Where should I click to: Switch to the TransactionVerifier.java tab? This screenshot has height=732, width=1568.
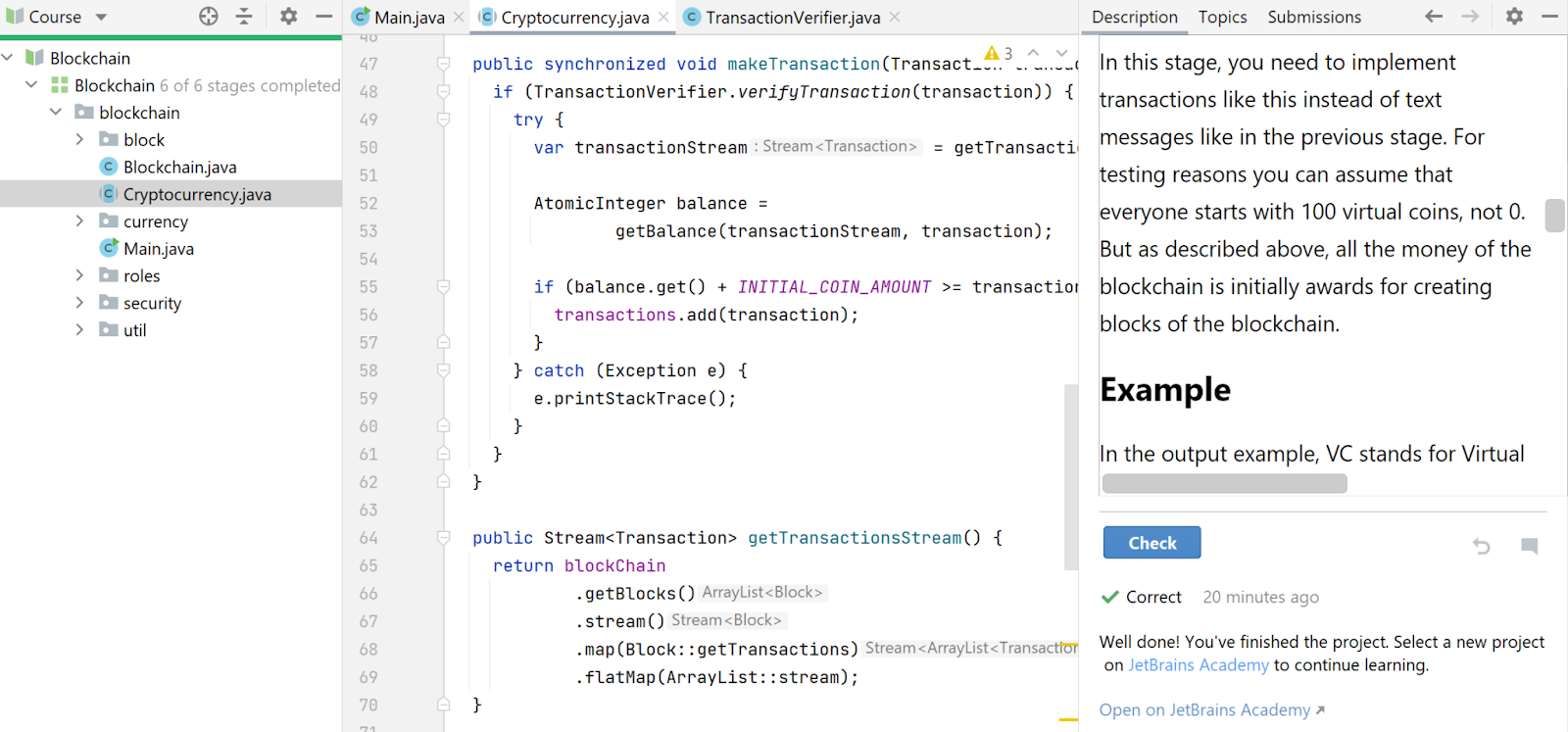coord(792,18)
